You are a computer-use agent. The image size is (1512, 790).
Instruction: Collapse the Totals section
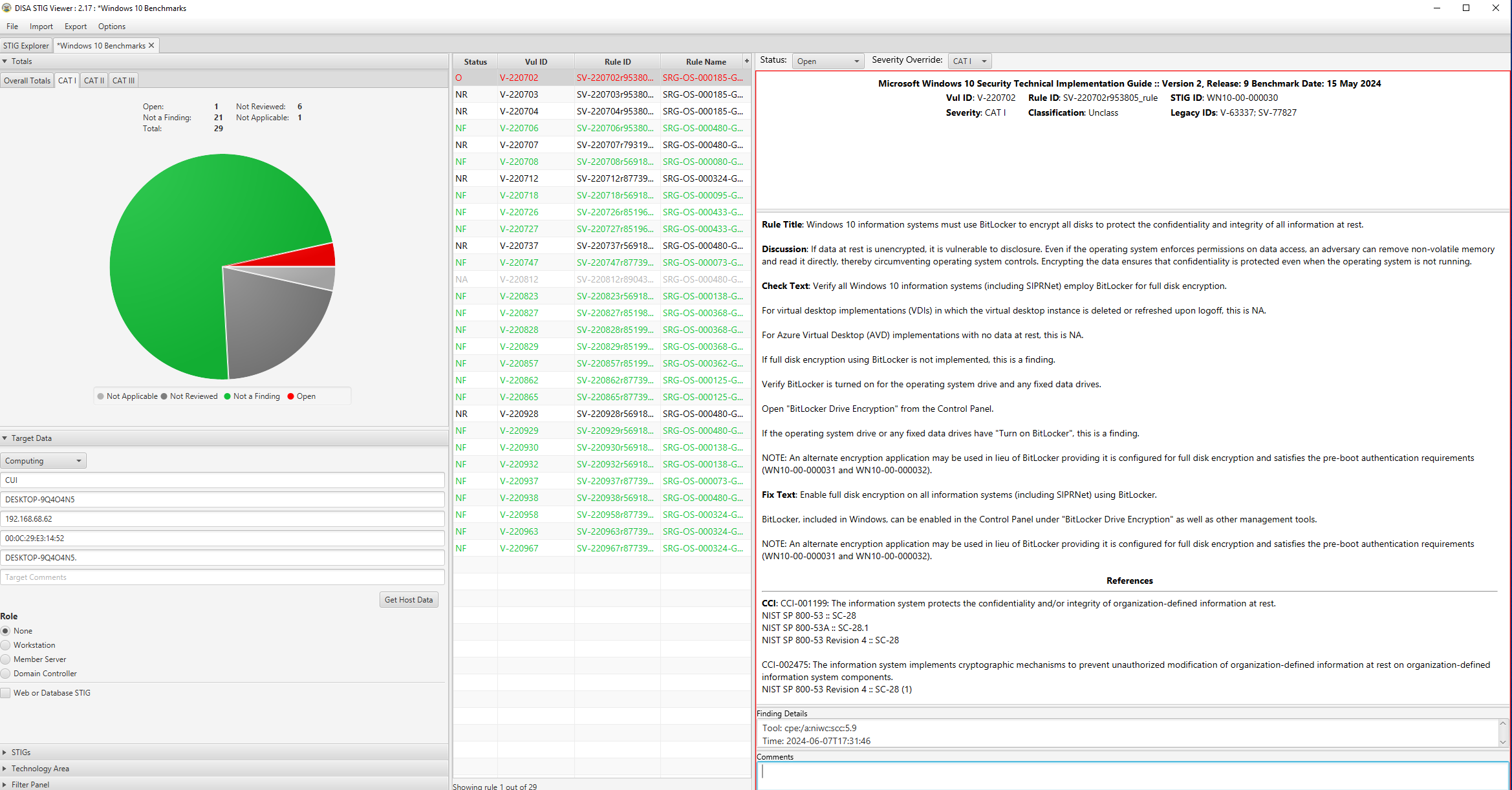5,61
